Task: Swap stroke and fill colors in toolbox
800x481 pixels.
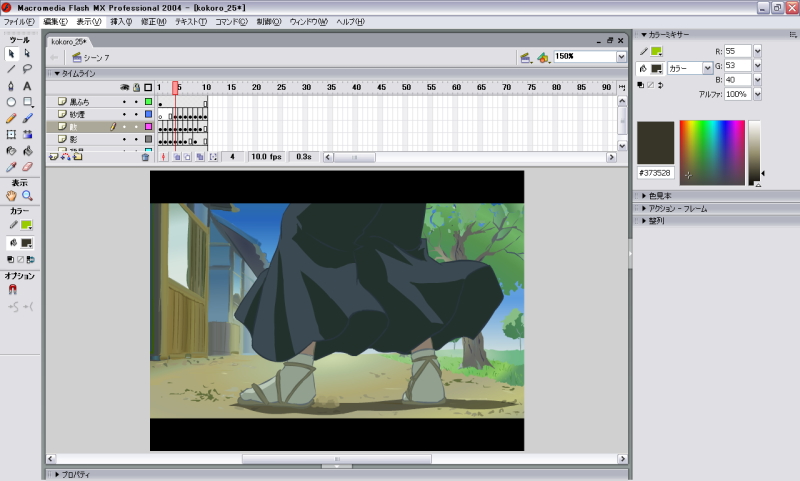Action: (x=31, y=260)
